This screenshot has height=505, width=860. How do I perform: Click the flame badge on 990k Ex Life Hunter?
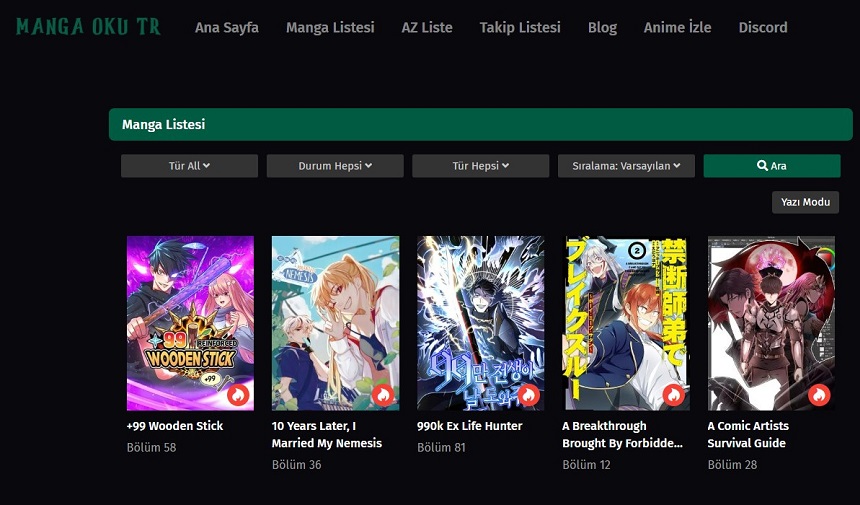pyautogui.click(x=529, y=394)
